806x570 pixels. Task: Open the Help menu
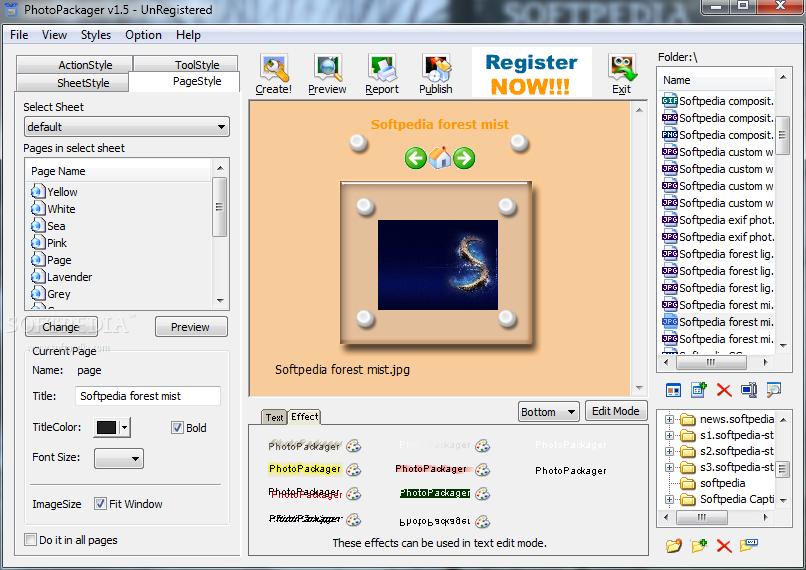(x=188, y=35)
